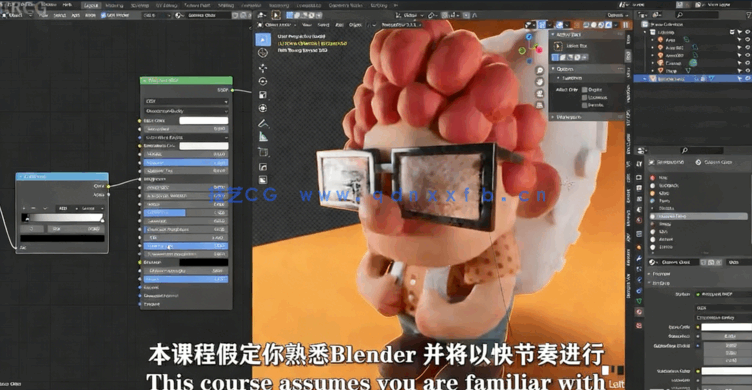This screenshot has width=752, height=390.
Task: Click the zoom magnifier navigation icon in viewport
Action: point(540,71)
